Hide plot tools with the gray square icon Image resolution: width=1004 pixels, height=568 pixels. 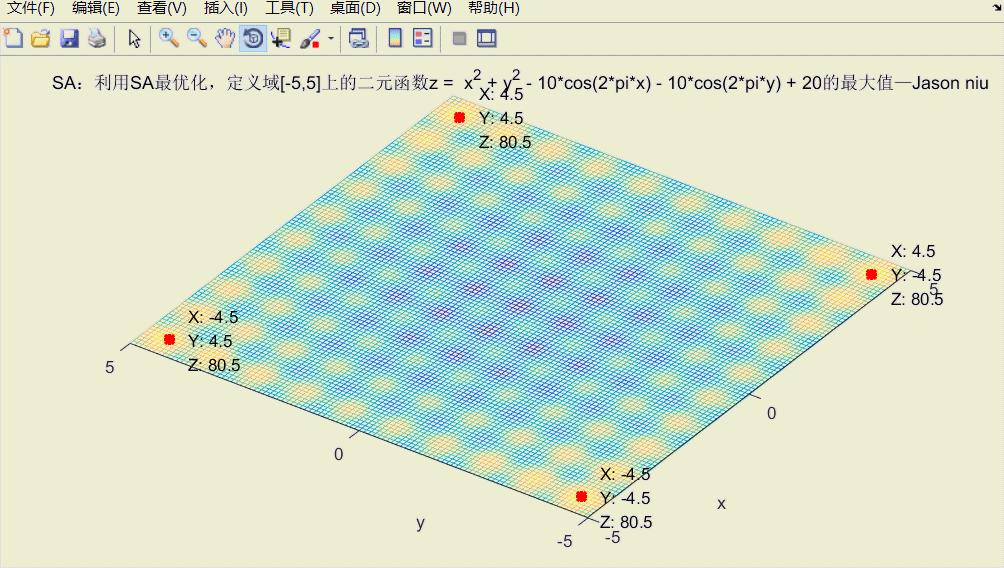pos(459,38)
